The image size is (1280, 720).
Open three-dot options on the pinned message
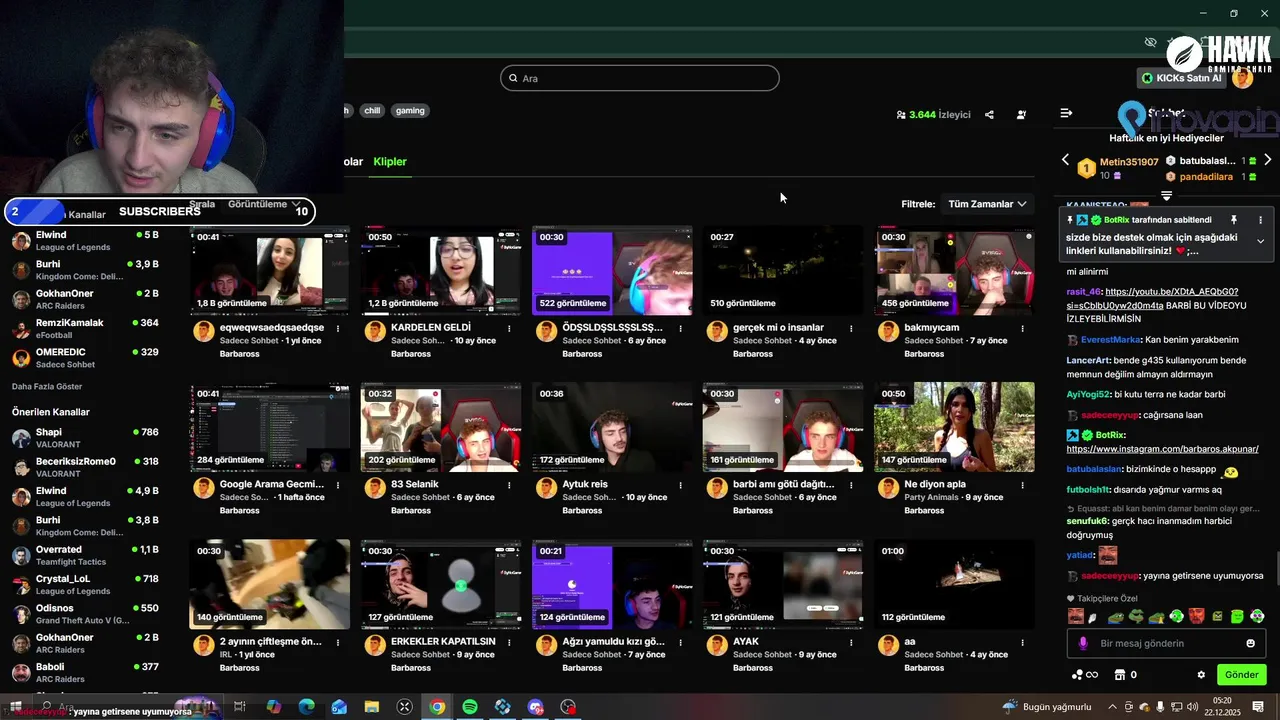pos(1260,220)
